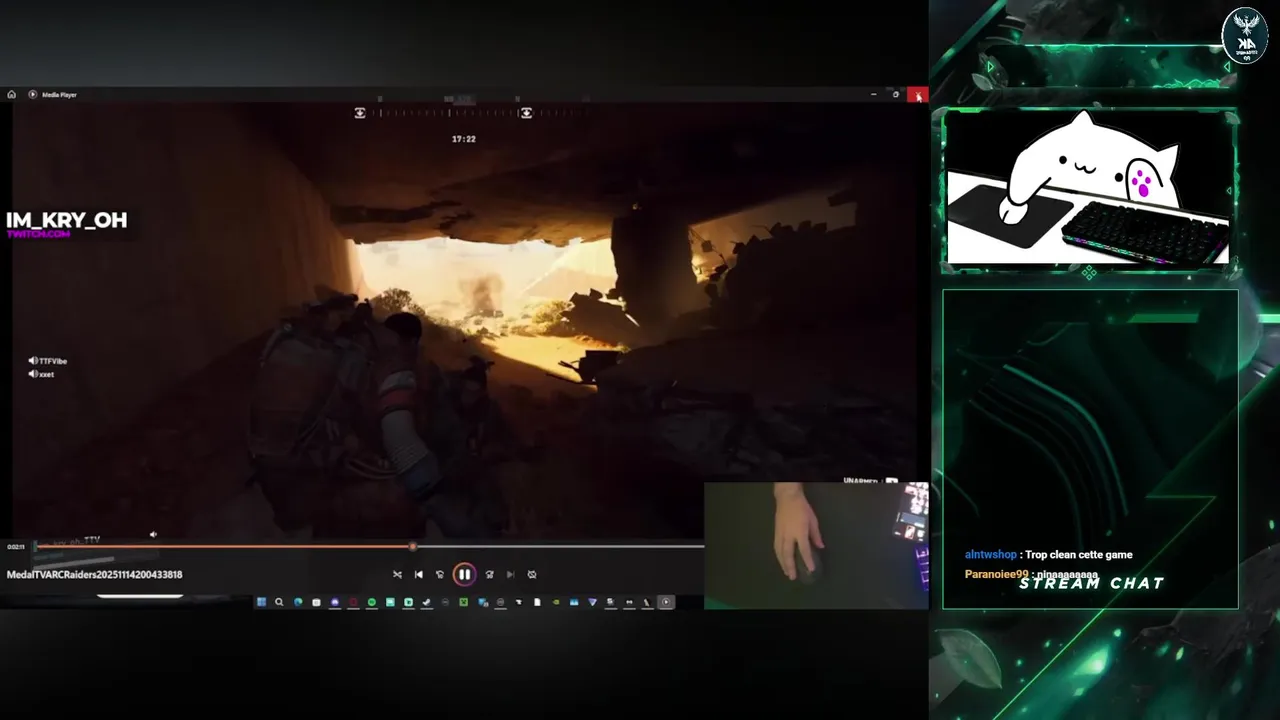
Task: Click the hand webcam feed thumbnail
Action: point(816,546)
